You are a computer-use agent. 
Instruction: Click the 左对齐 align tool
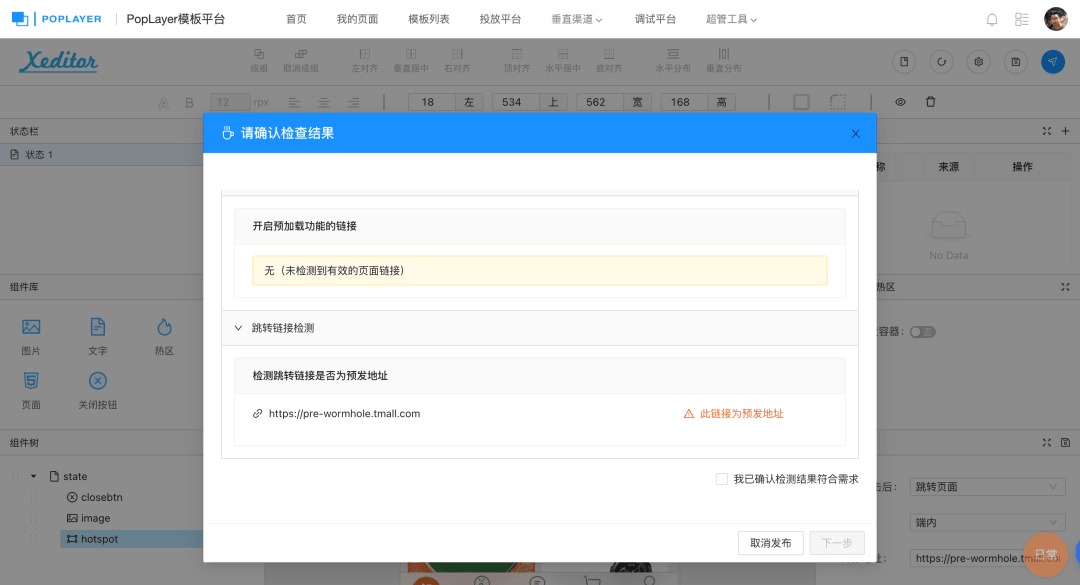click(x=365, y=61)
